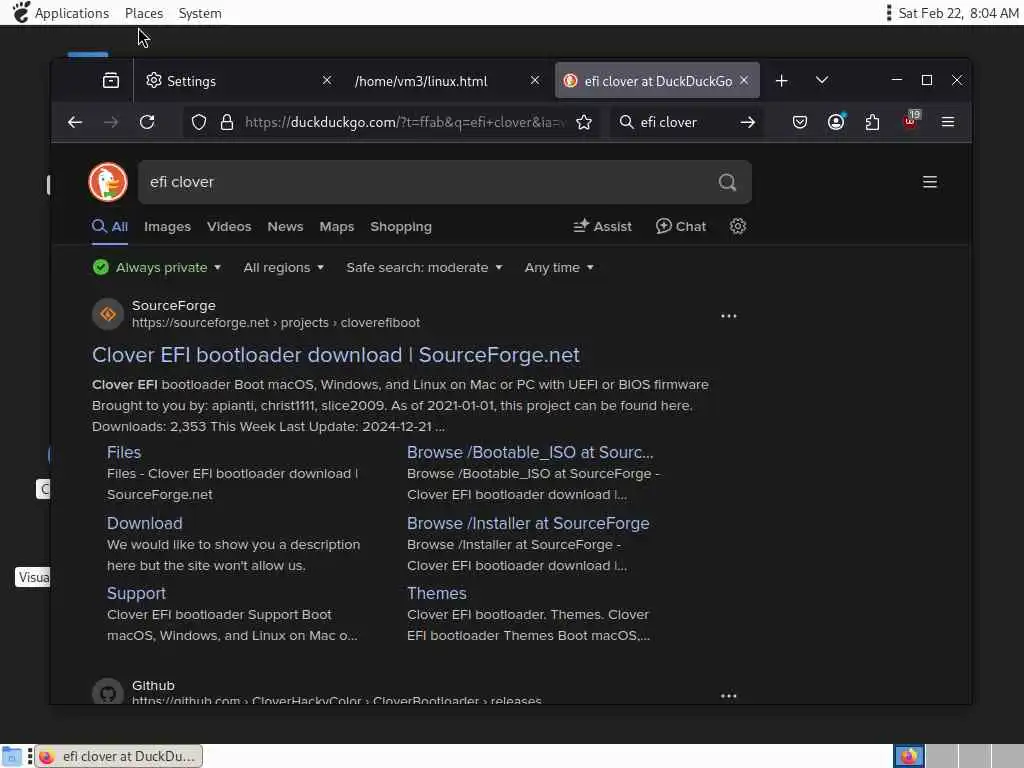
Task: Go to DuckDuckGo home via duck logo
Action: (x=108, y=182)
